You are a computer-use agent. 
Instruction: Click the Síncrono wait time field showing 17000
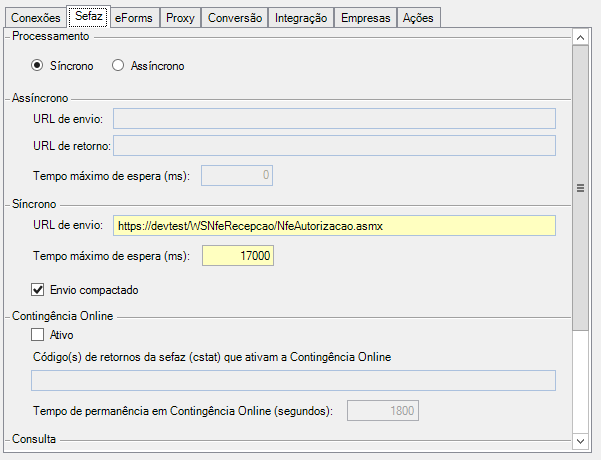coord(237,257)
